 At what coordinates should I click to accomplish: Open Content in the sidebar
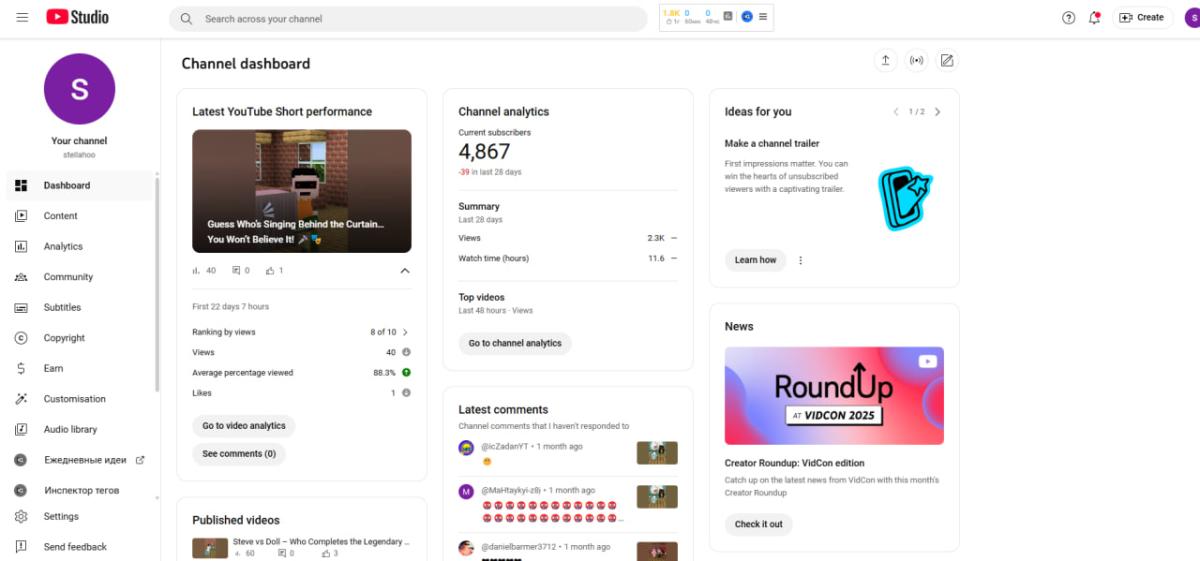pos(82,216)
